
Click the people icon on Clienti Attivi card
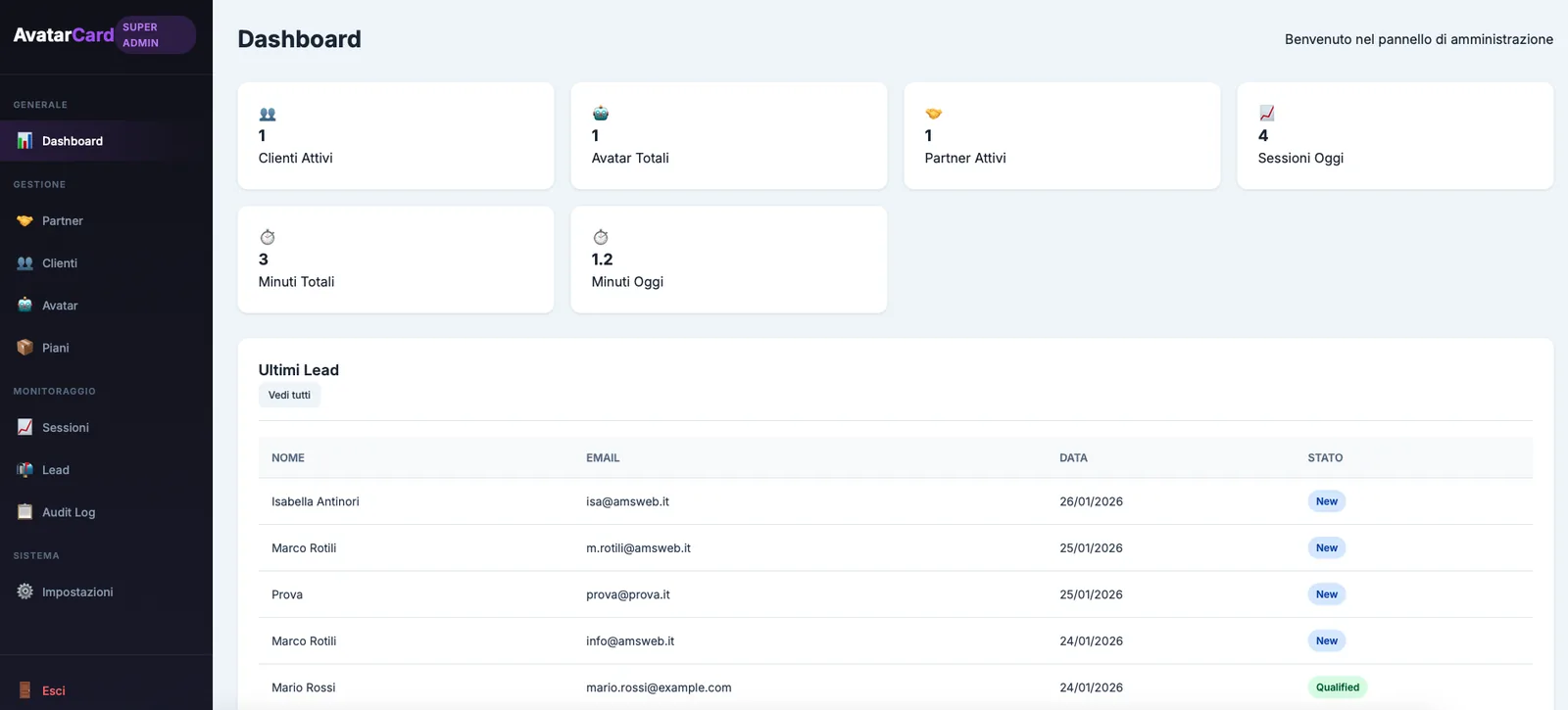(x=268, y=114)
